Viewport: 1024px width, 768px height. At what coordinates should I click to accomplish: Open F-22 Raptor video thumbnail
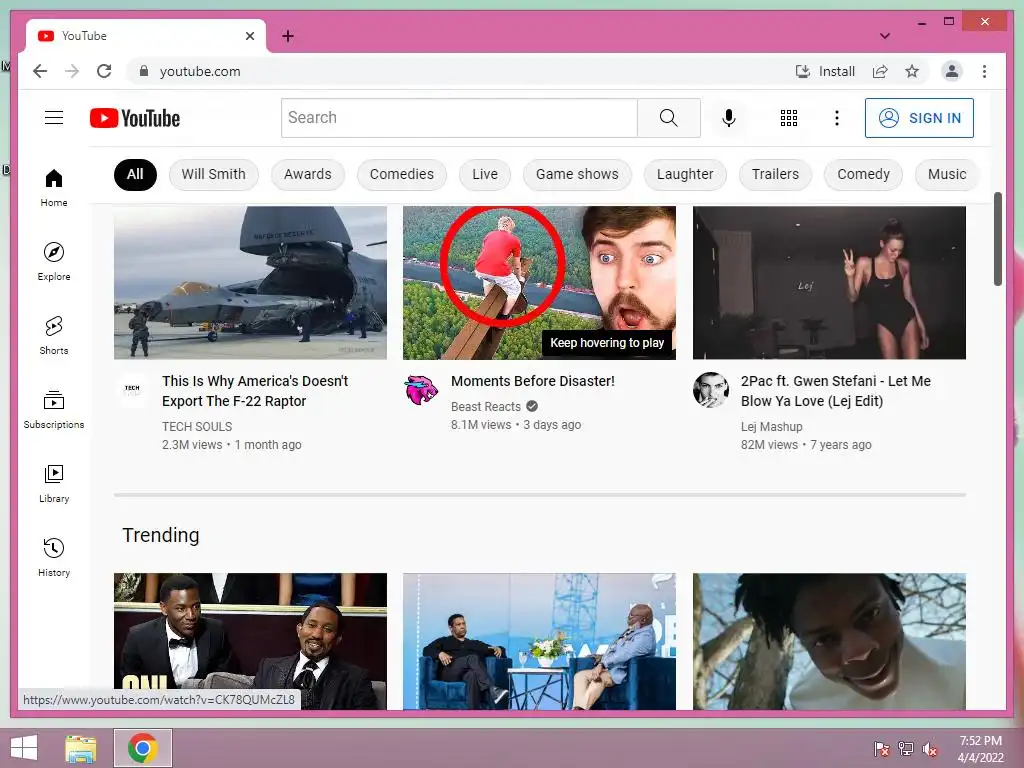pyautogui.click(x=250, y=283)
